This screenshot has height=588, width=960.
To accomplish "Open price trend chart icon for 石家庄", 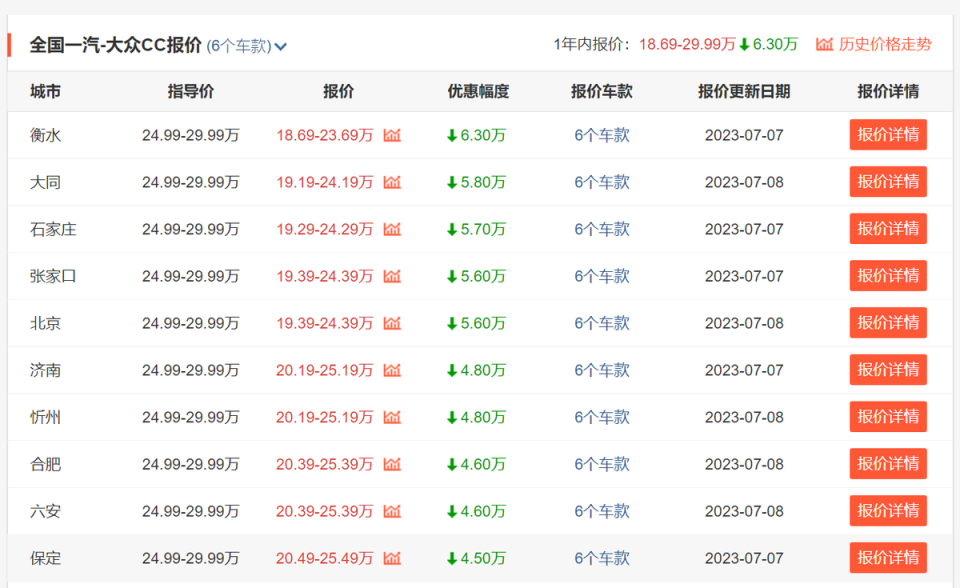I will (x=392, y=229).
